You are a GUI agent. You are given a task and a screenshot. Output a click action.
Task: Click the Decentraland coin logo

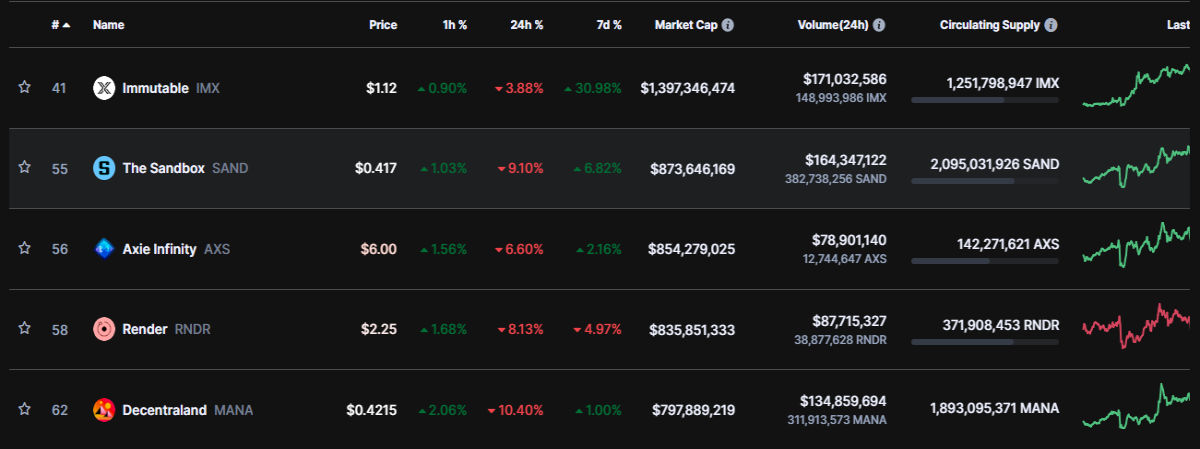pyautogui.click(x=104, y=410)
